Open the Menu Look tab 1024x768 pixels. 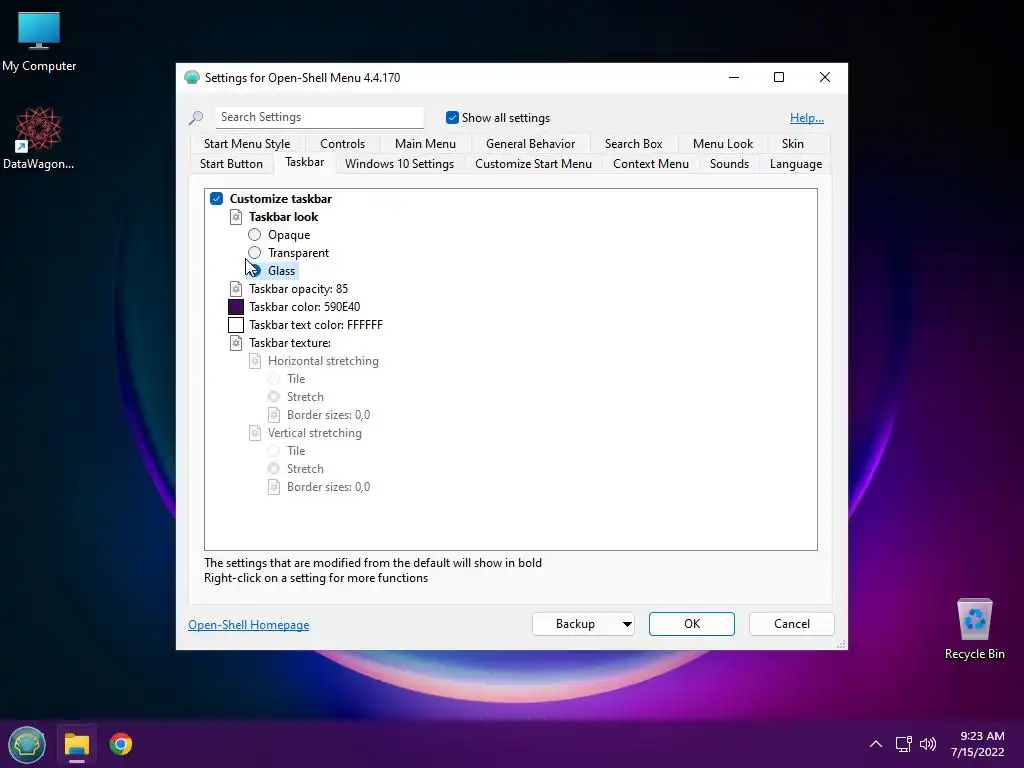(723, 144)
